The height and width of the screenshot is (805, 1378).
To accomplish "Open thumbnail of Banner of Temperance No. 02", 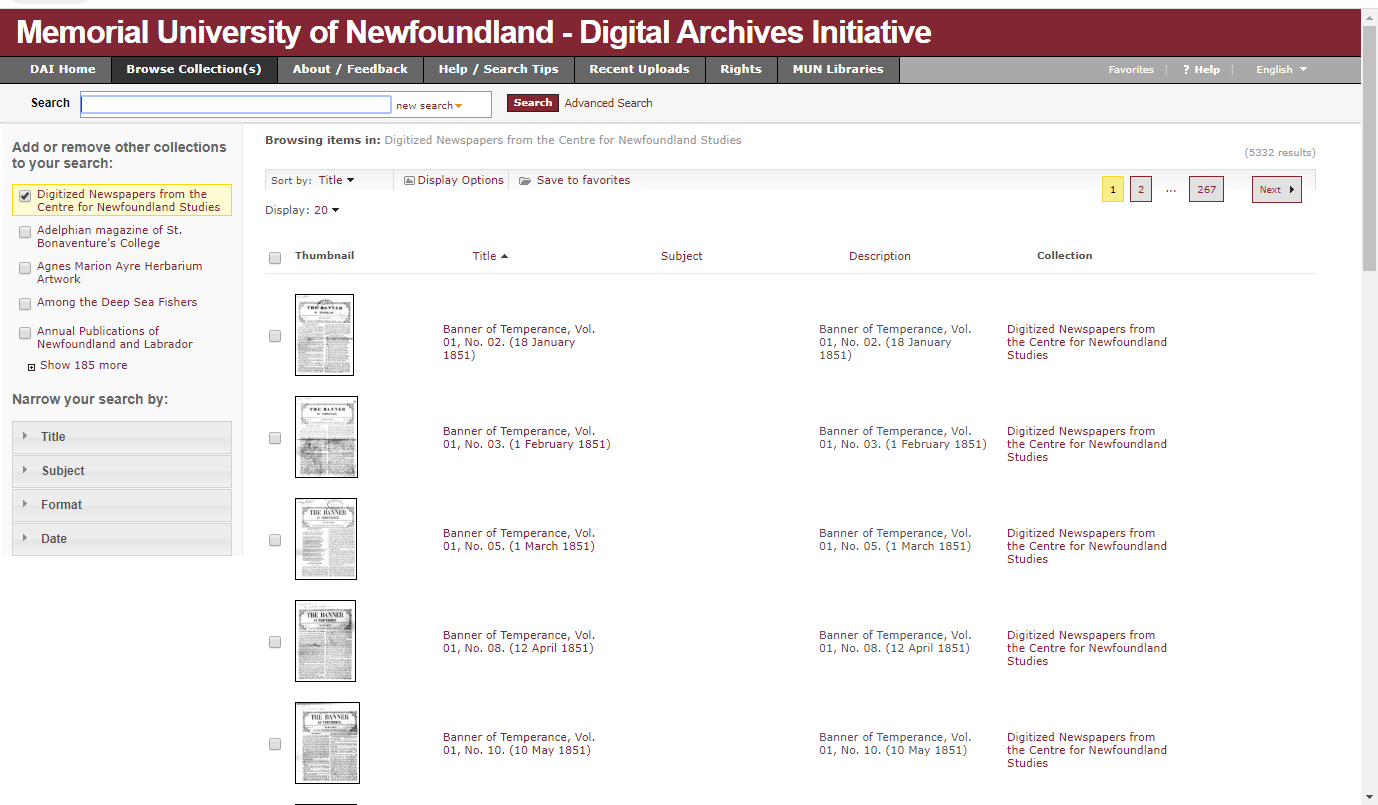I will [x=324, y=335].
